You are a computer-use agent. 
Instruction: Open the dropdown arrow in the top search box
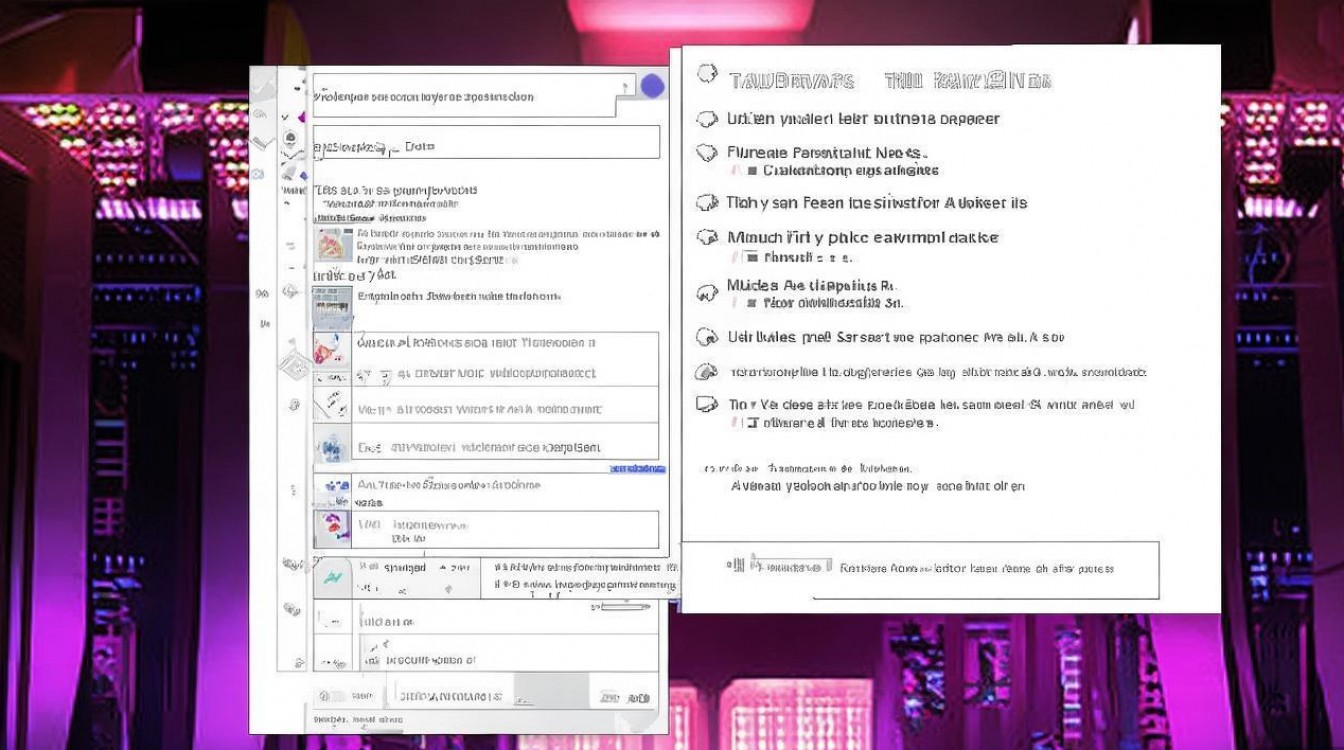click(x=627, y=88)
